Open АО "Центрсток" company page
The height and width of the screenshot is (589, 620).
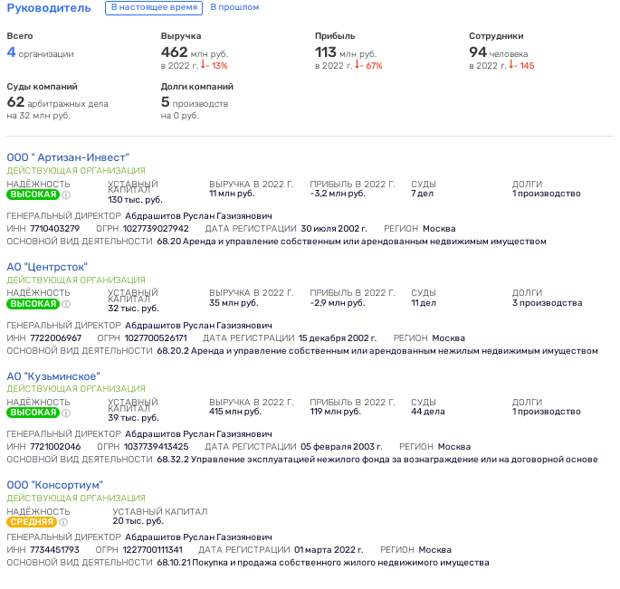tap(47, 266)
